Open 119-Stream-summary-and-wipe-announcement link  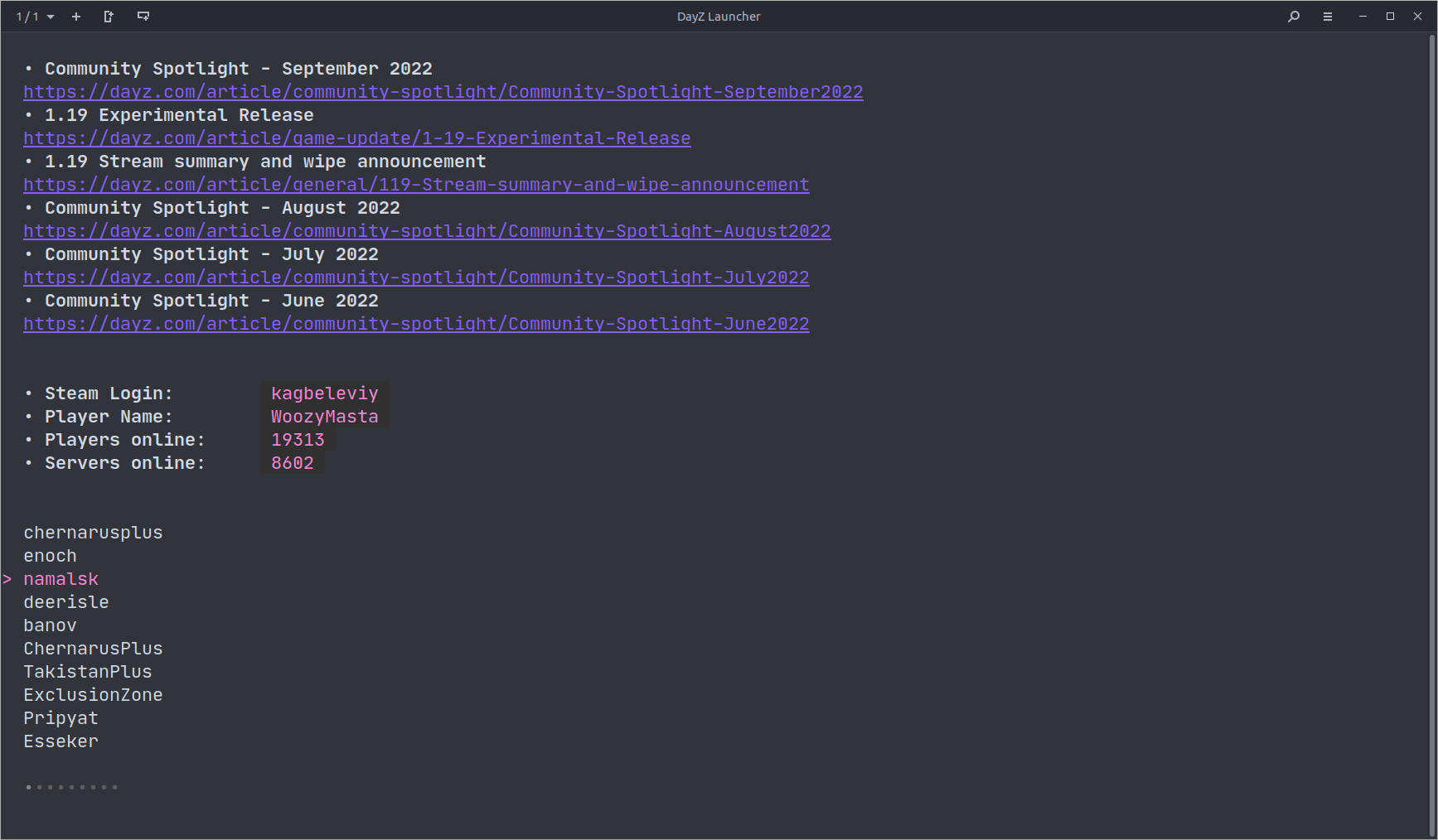tap(416, 185)
